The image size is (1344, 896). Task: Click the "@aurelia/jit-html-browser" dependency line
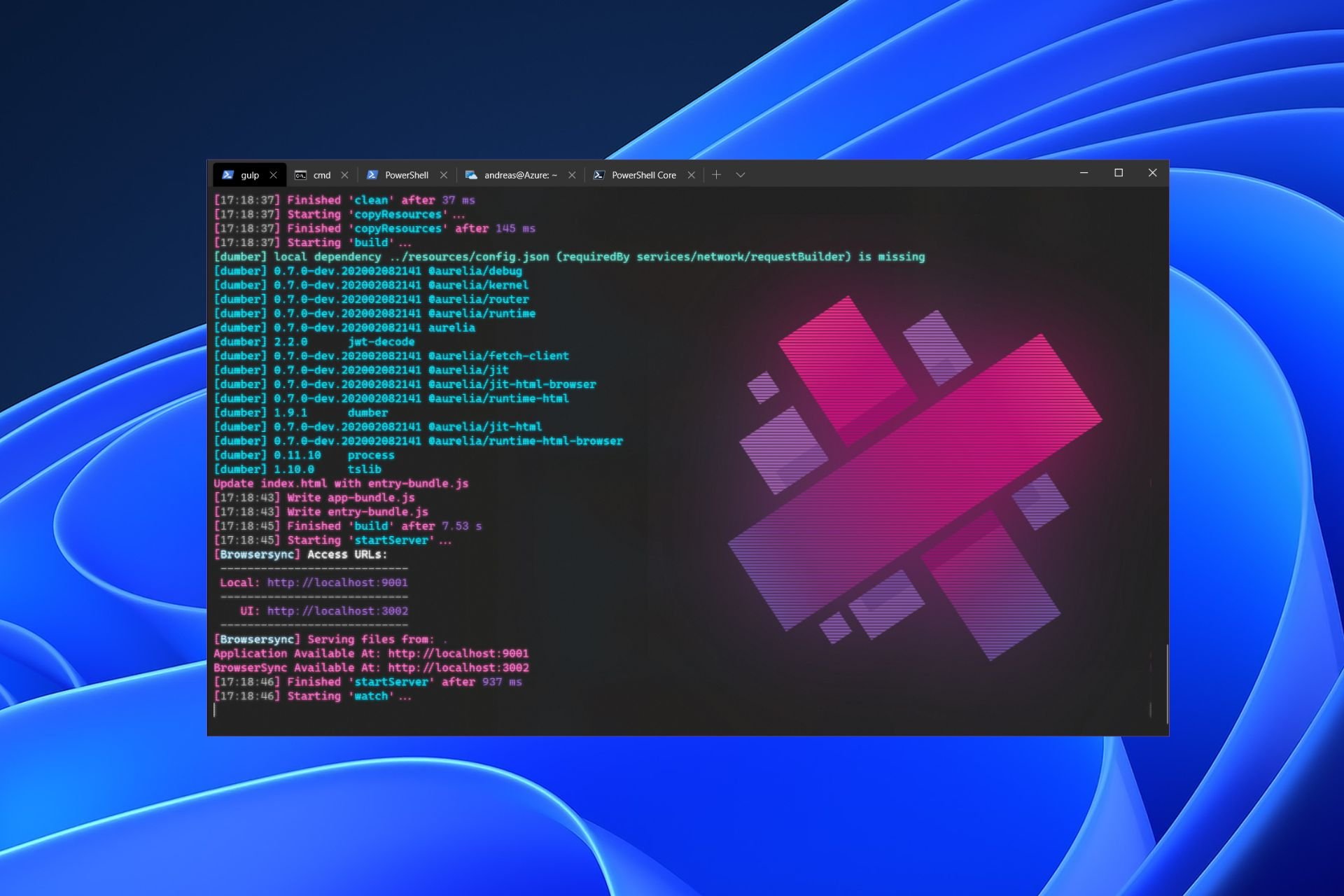tap(405, 384)
